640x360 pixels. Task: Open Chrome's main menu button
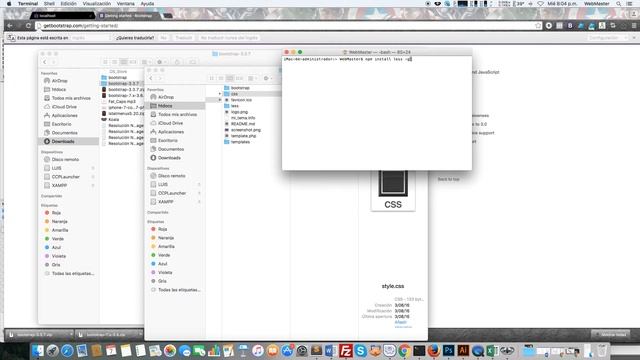tap(633, 25)
